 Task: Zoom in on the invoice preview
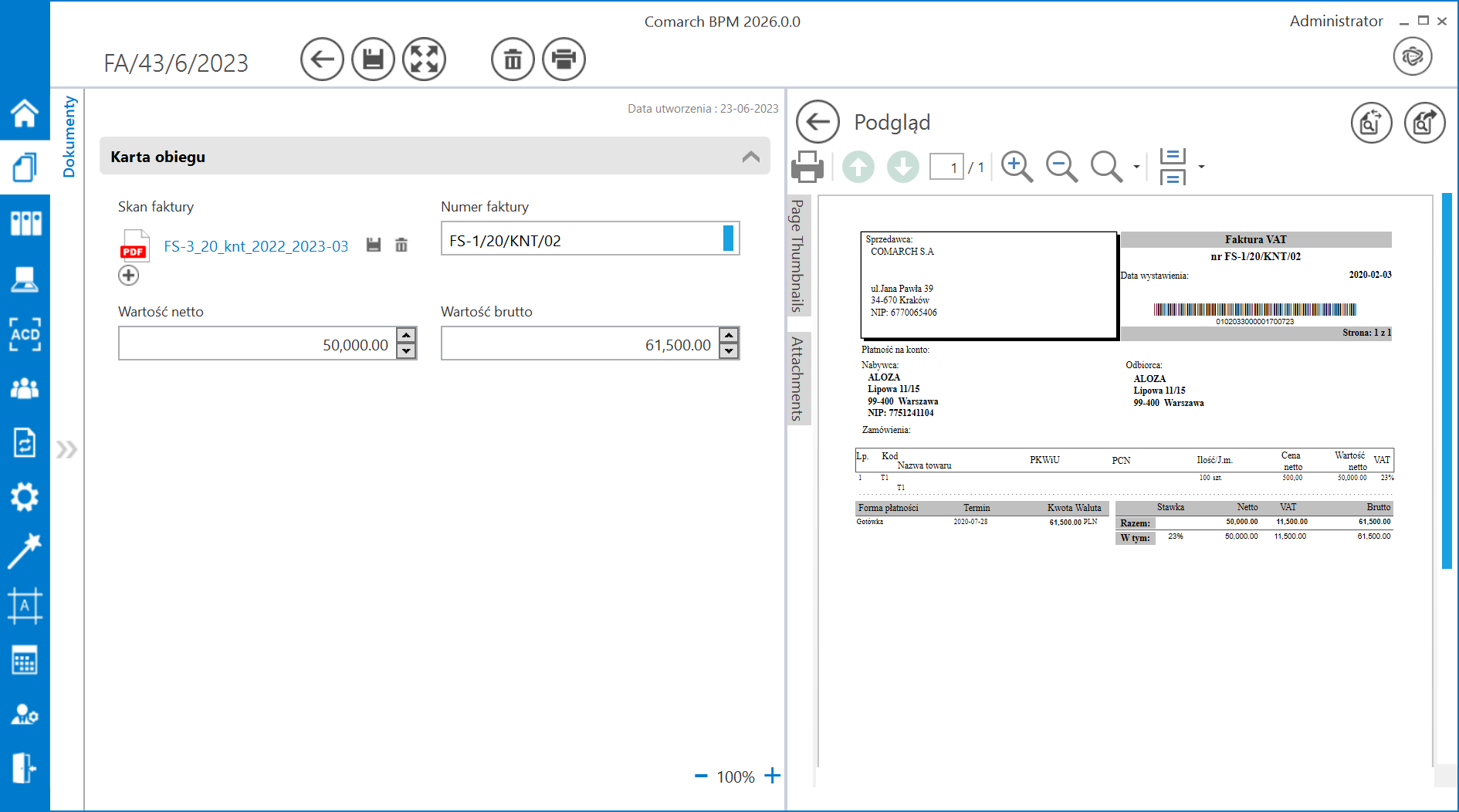[x=1017, y=167]
